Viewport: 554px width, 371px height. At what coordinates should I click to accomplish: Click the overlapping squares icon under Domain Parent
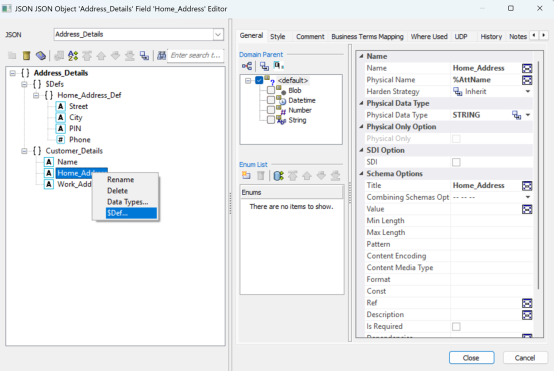point(264,66)
